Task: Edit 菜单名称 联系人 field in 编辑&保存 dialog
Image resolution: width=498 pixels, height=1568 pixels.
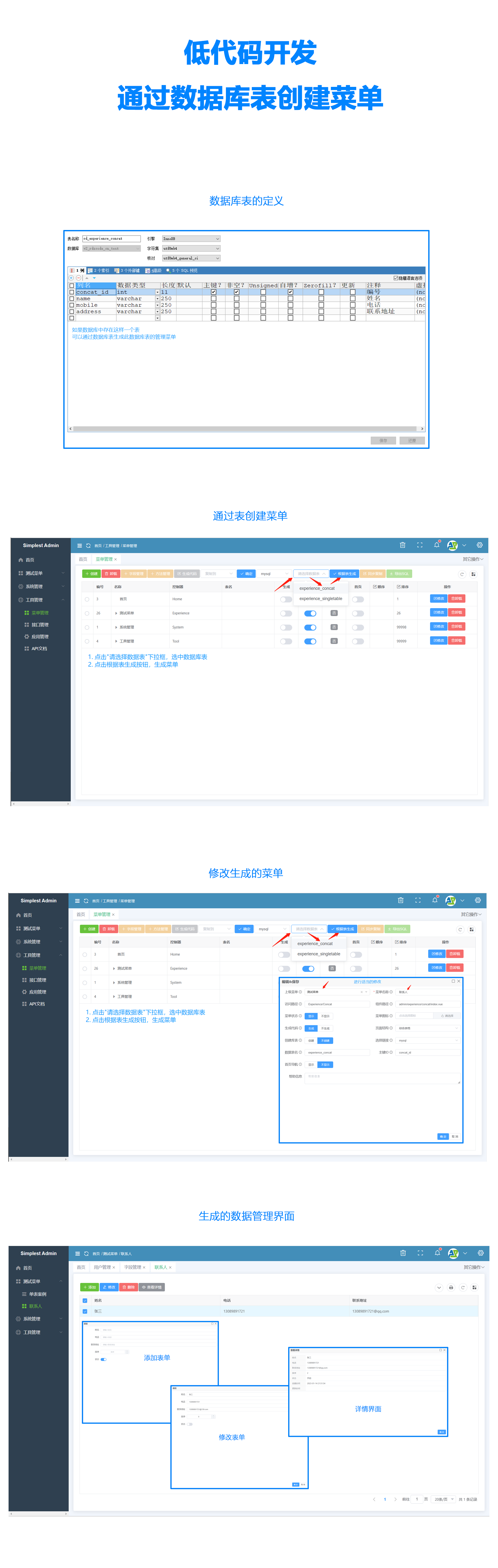Action: coord(427,992)
